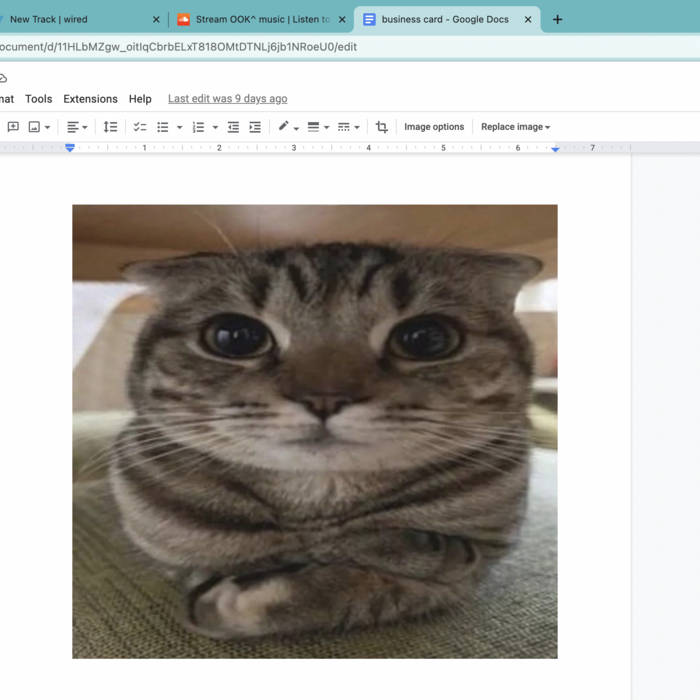Click the insert image icon
This screenshot has width=700, height=700.
pos(35,127)
